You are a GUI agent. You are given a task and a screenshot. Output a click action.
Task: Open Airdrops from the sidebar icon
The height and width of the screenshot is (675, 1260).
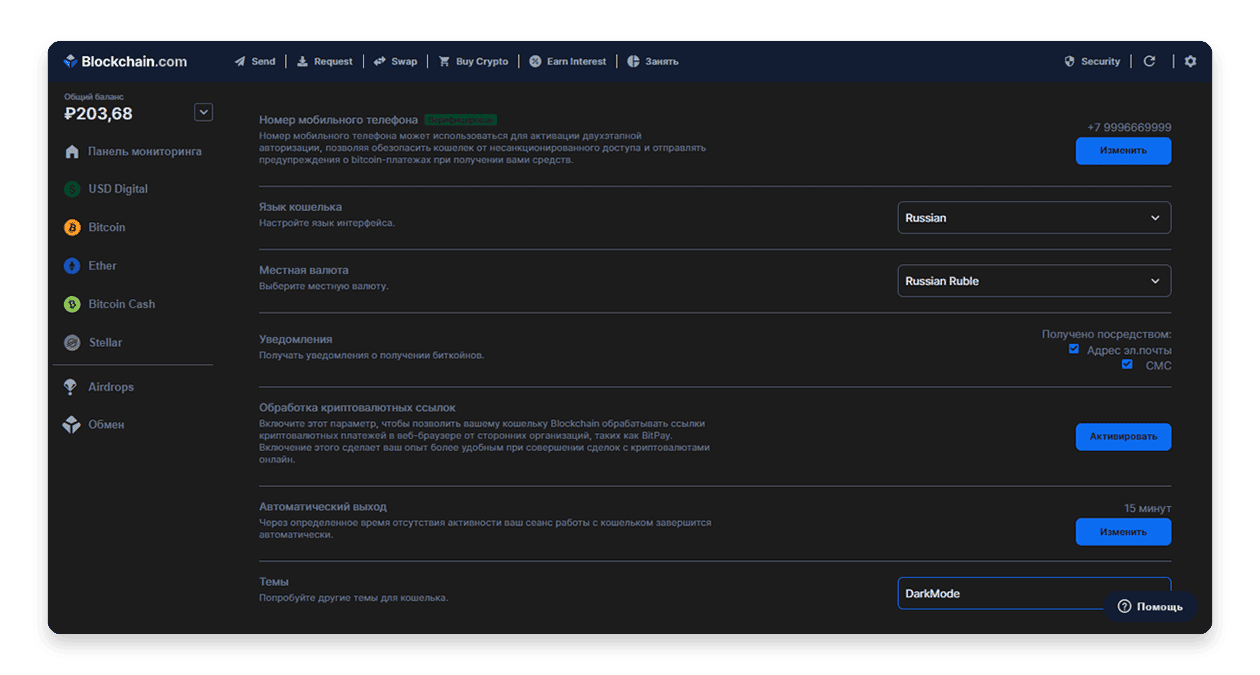pyautogui.click(x=71, y=387)
